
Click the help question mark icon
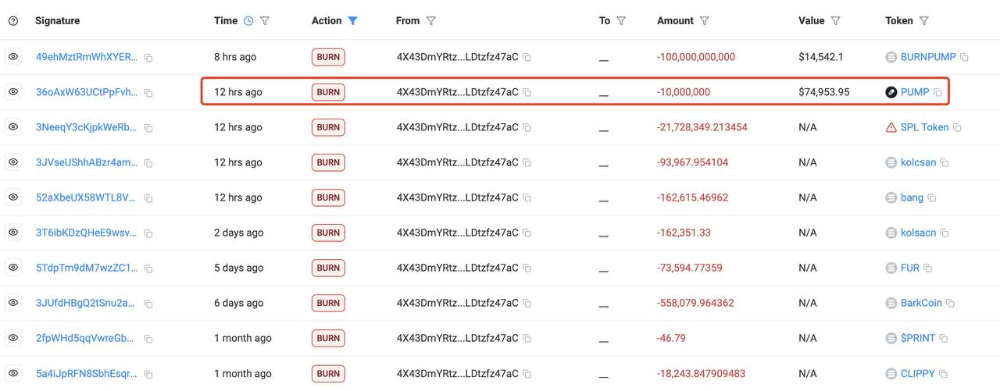[x=13, y=21]
